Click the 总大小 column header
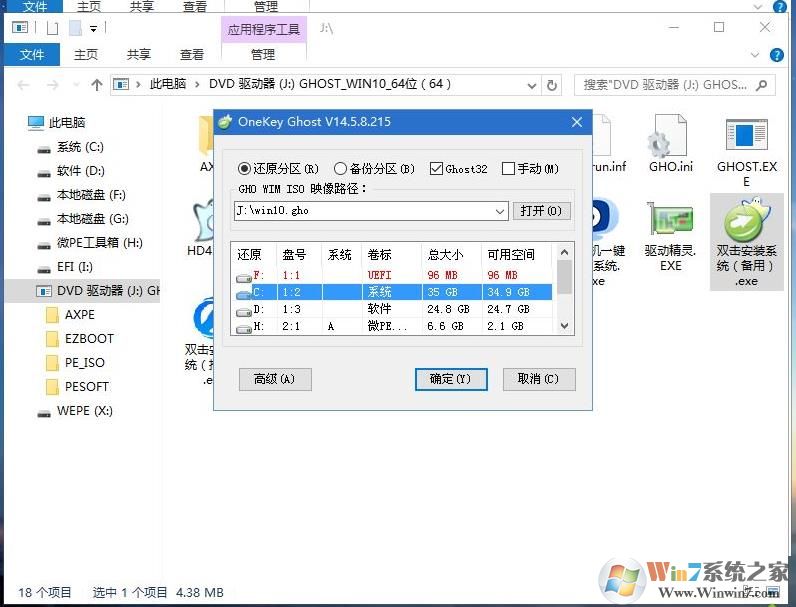Screen dimensions: 796x607 pyautogui.click(x=451, y=255)
